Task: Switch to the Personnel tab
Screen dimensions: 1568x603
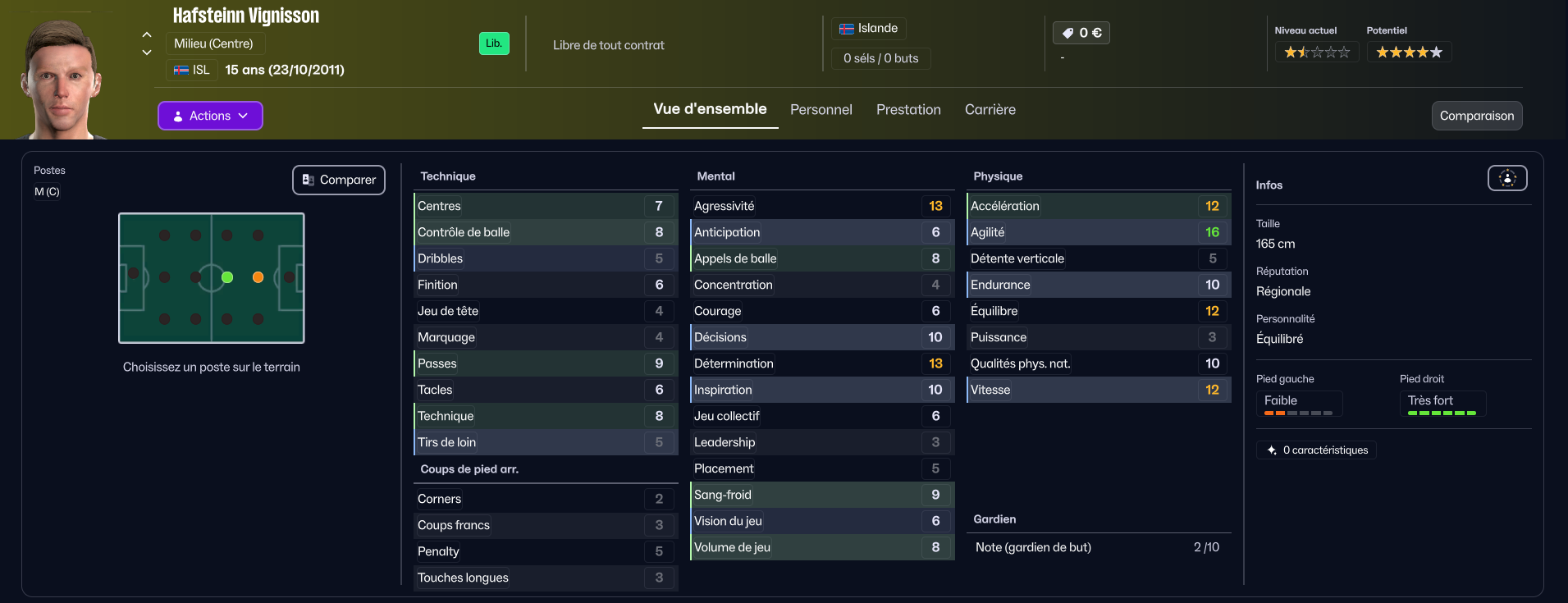Action: 821,109
